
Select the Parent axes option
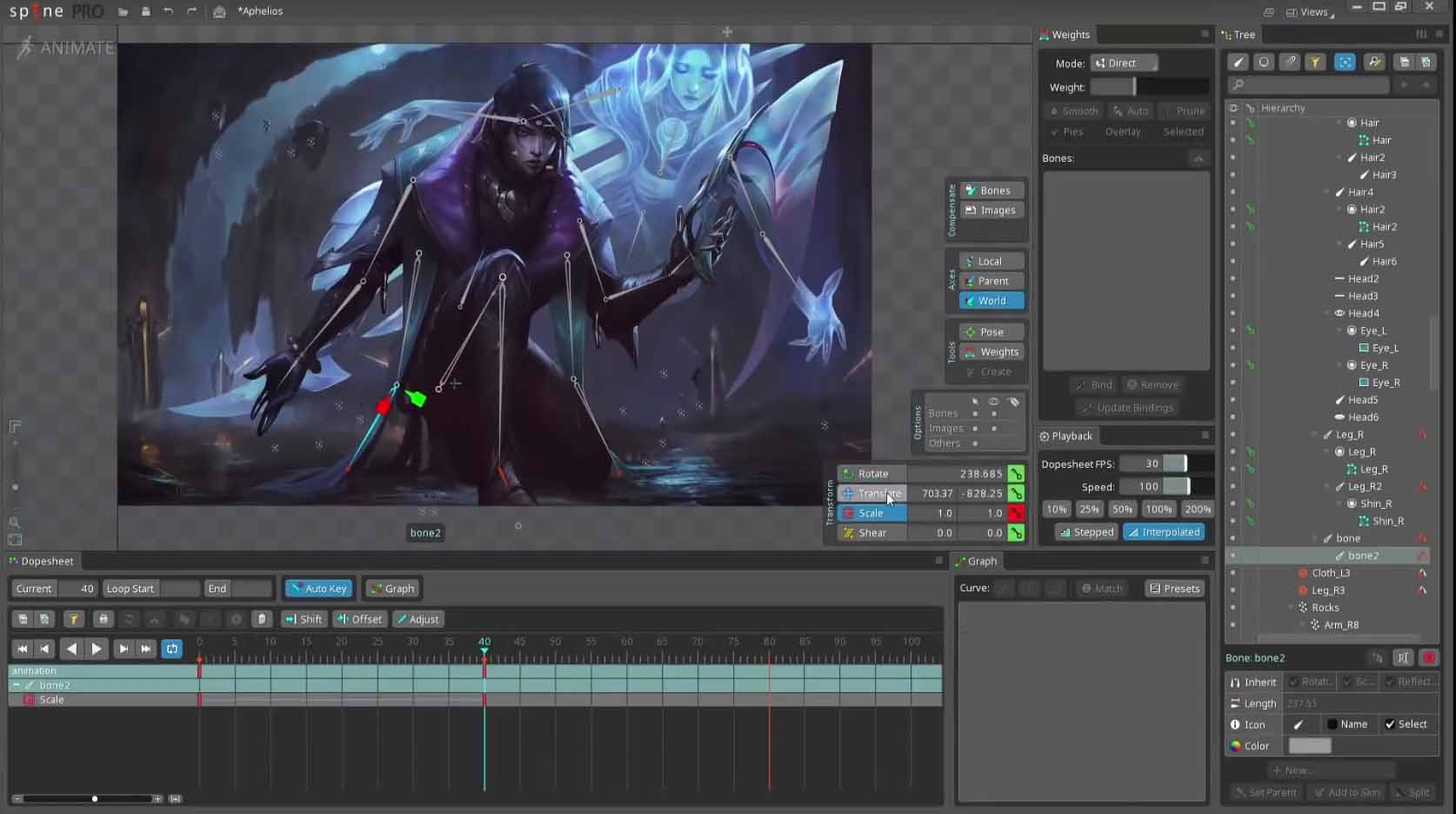pos(992,281)
